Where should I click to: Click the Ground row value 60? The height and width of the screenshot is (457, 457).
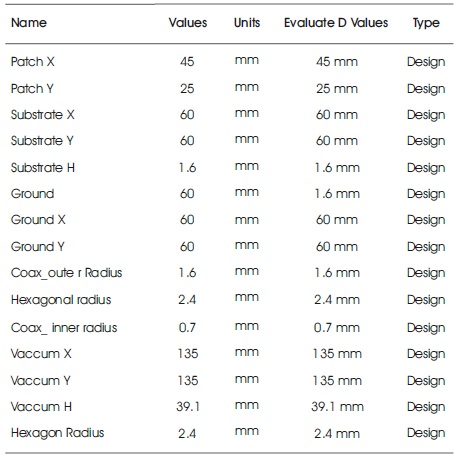187,194
